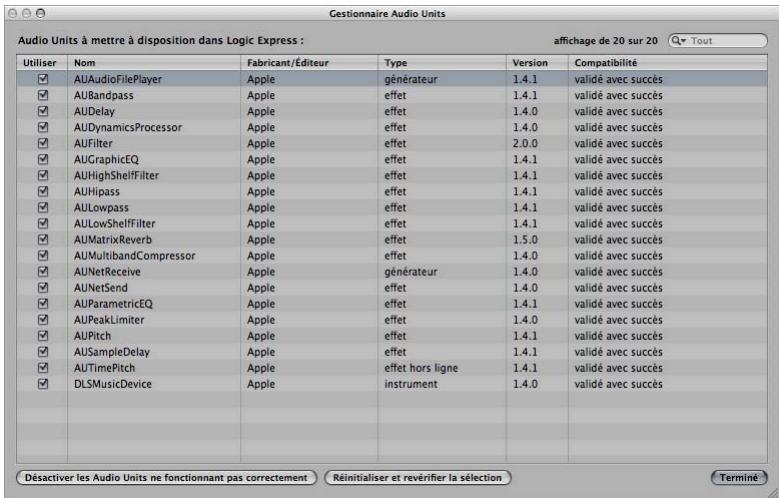Select the AUParametricEQ name
Screen dimensions: 779x498
[113, 304]
